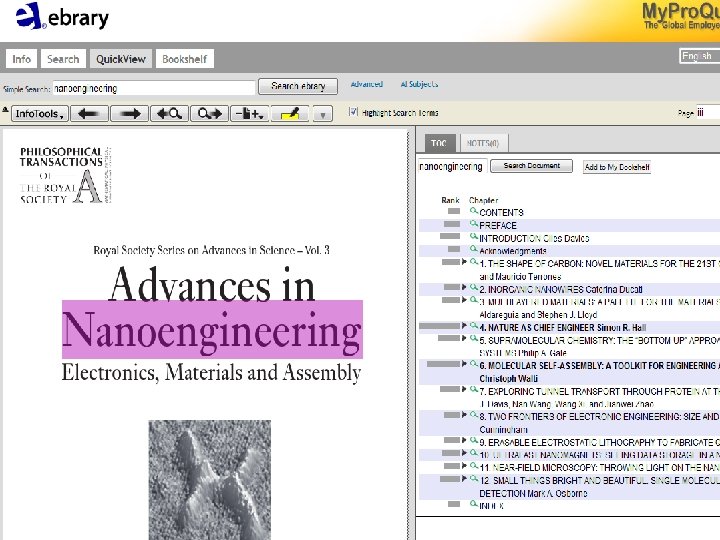Click search icon beside chapter 2
The image size is (720, 540).
tap(474, 287)
